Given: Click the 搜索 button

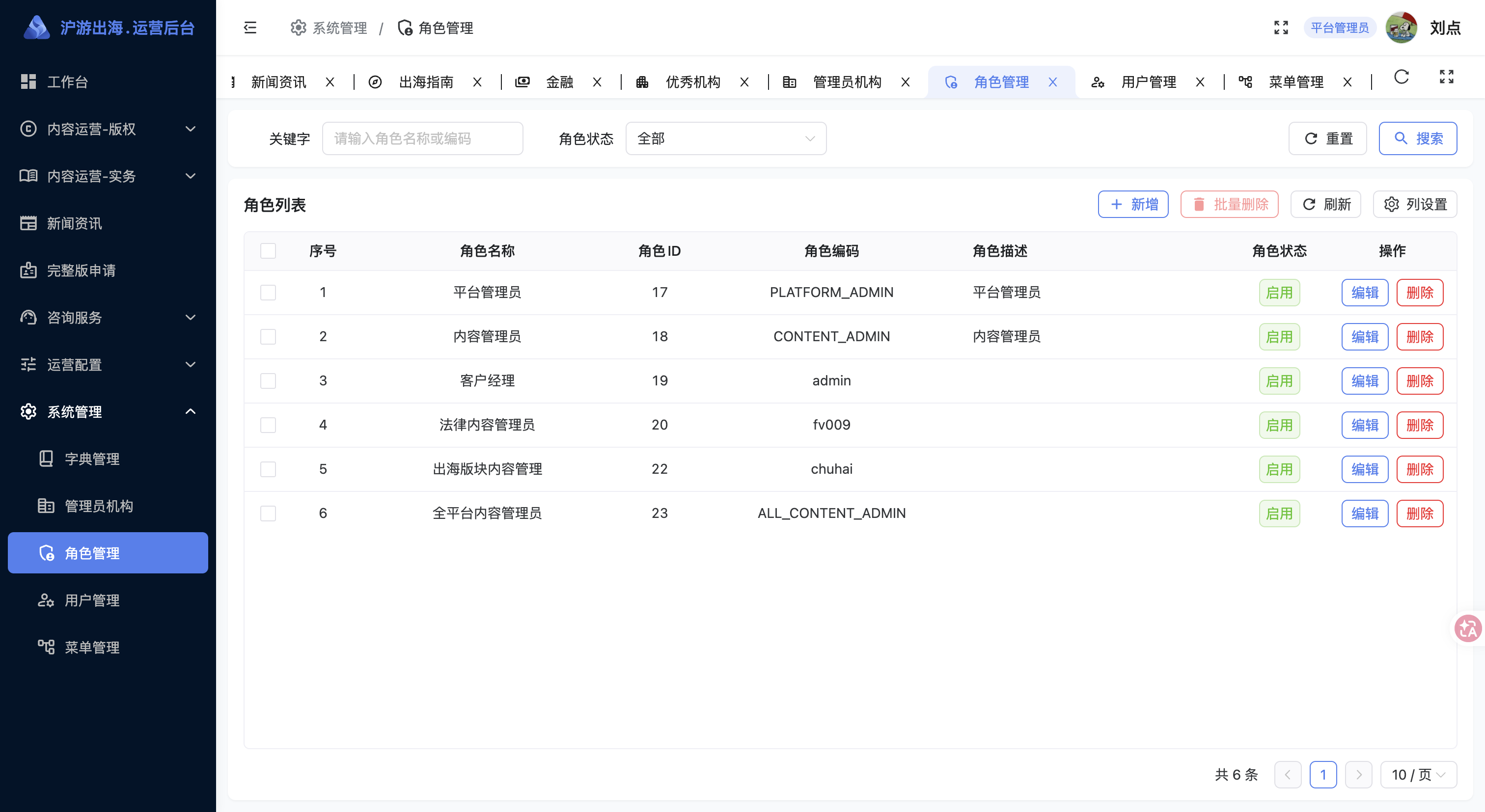Looking at the screenshot, I should [x=1418, y=138].
